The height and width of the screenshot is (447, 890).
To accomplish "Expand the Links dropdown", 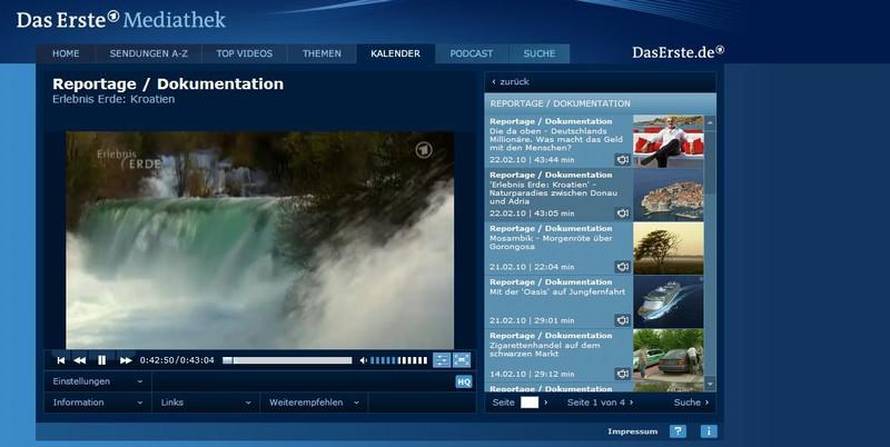I will (206, 402).
